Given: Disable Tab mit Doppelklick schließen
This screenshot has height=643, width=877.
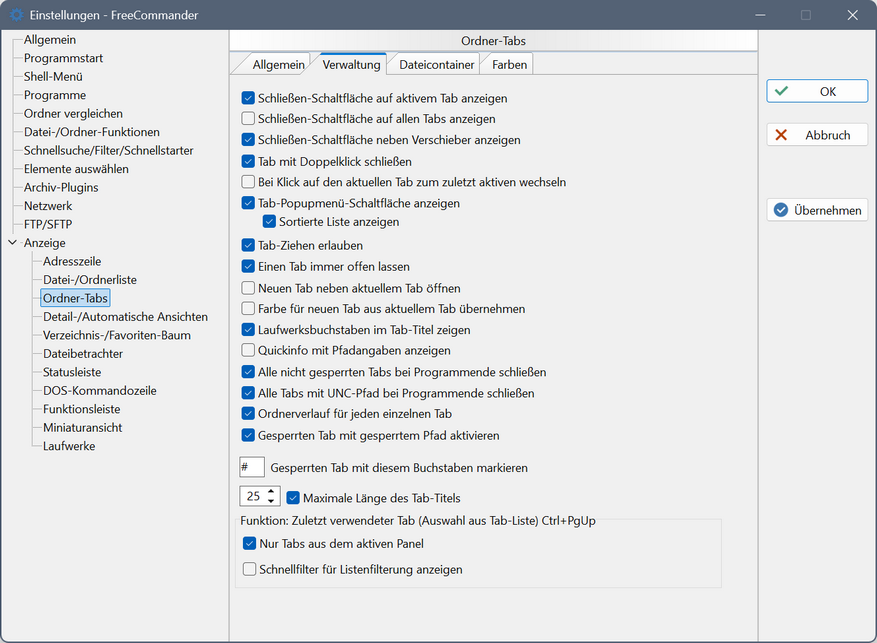Looking at the screenshot, I should point(248,161).
